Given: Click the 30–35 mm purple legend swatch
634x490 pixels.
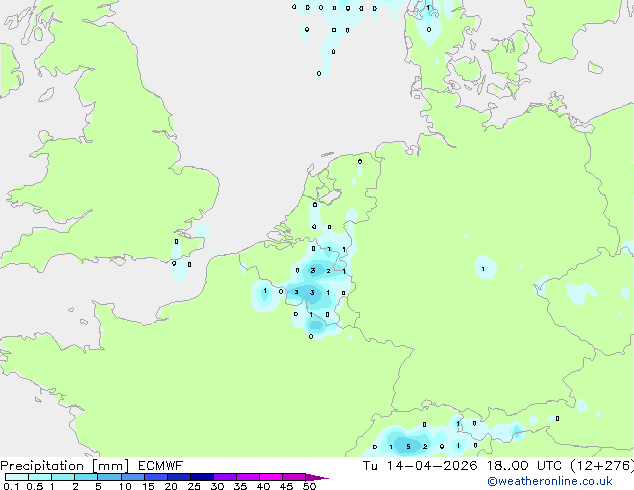Looking at the screenshot, I should [224, 477].
